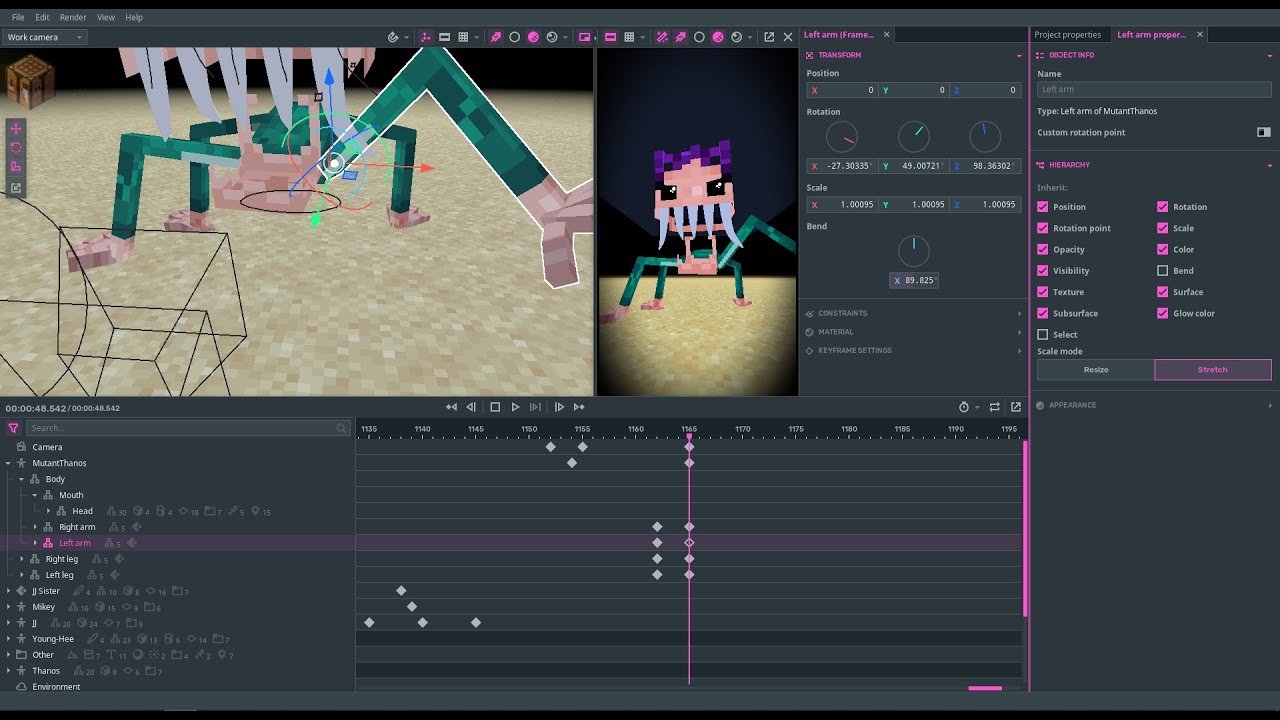The width and height of the screenshot is (1280, 720).
Task: Click the Rotation X dial
Action: click(x=842, y=137)
